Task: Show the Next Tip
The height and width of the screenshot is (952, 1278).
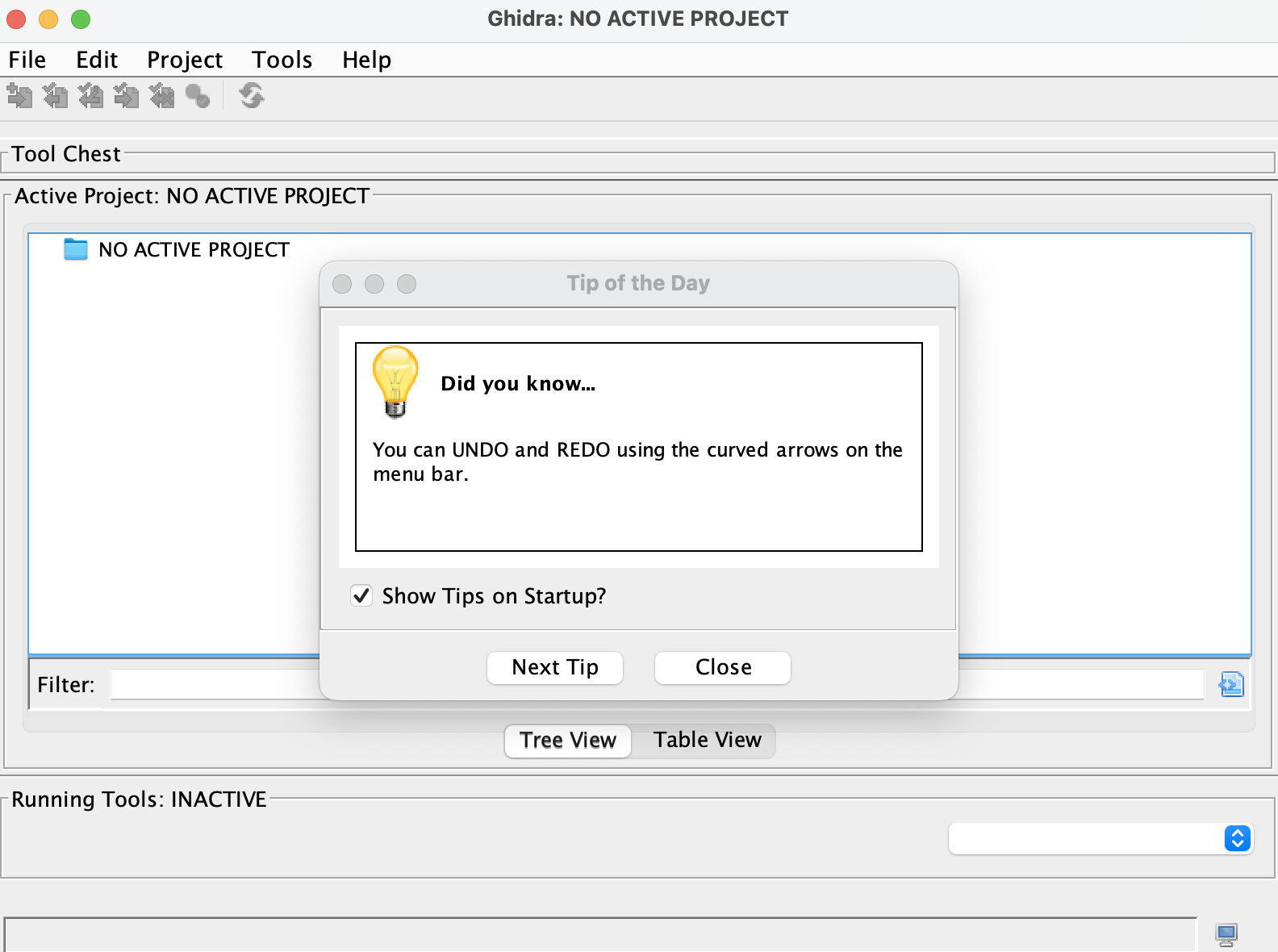Action: click(555, 668)
